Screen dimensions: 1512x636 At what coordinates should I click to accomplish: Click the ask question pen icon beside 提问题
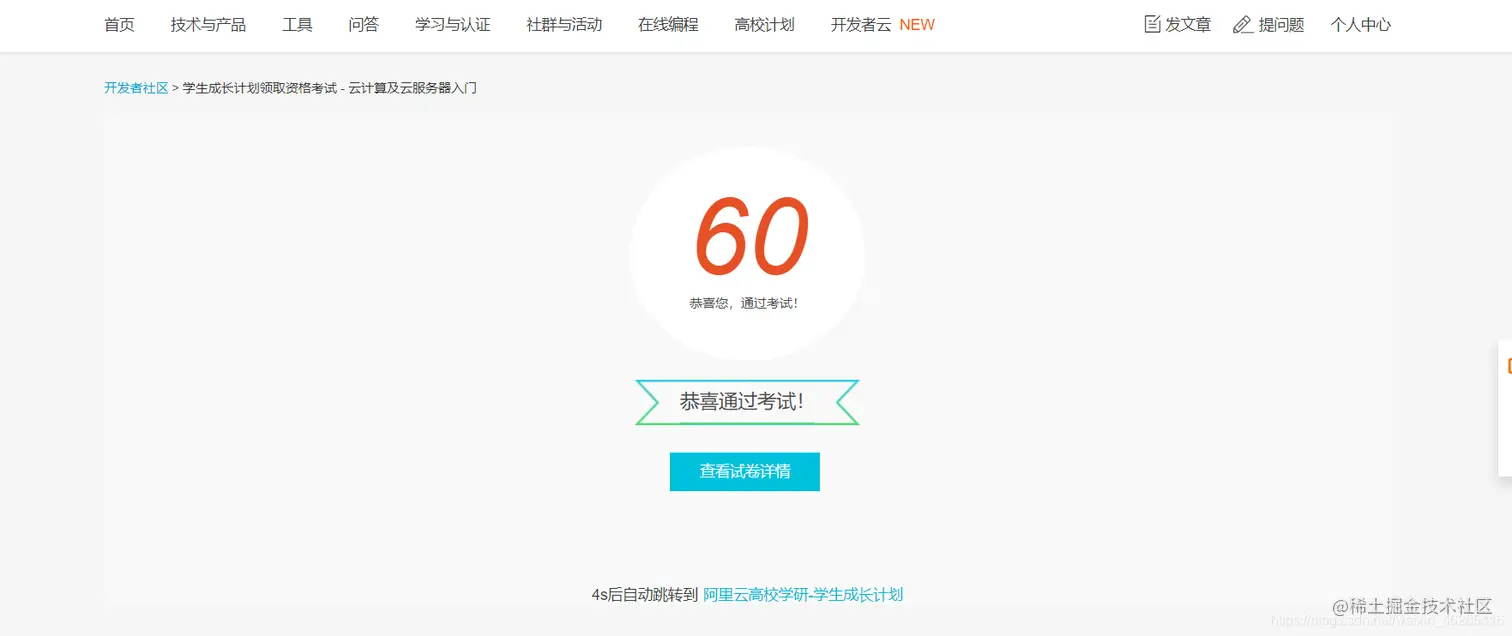point(1242,24)
